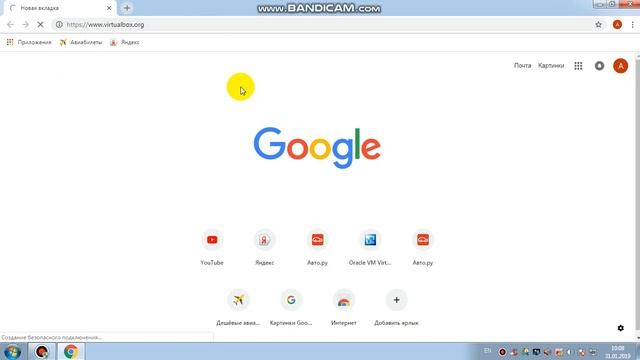This screenshot has height=360, width=640.
Task: Select the Новая вкладка tab
Action: pos(59,8)
